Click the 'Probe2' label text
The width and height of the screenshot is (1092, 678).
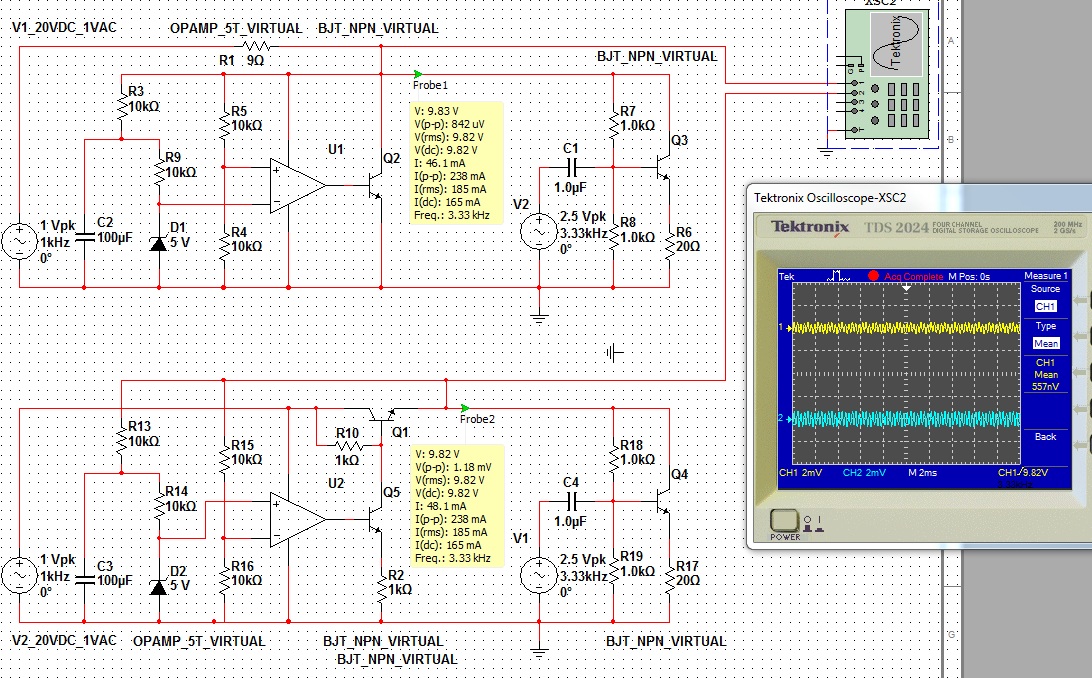(x=477, y=419)
